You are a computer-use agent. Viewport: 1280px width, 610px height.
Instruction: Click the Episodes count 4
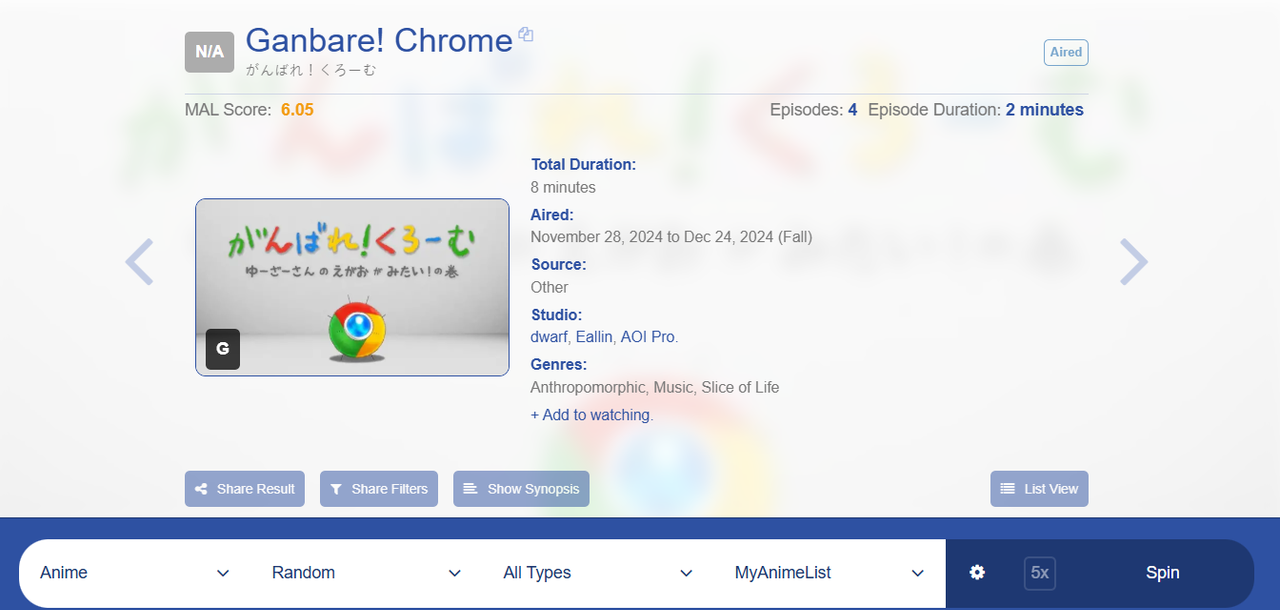click(853, 110)
